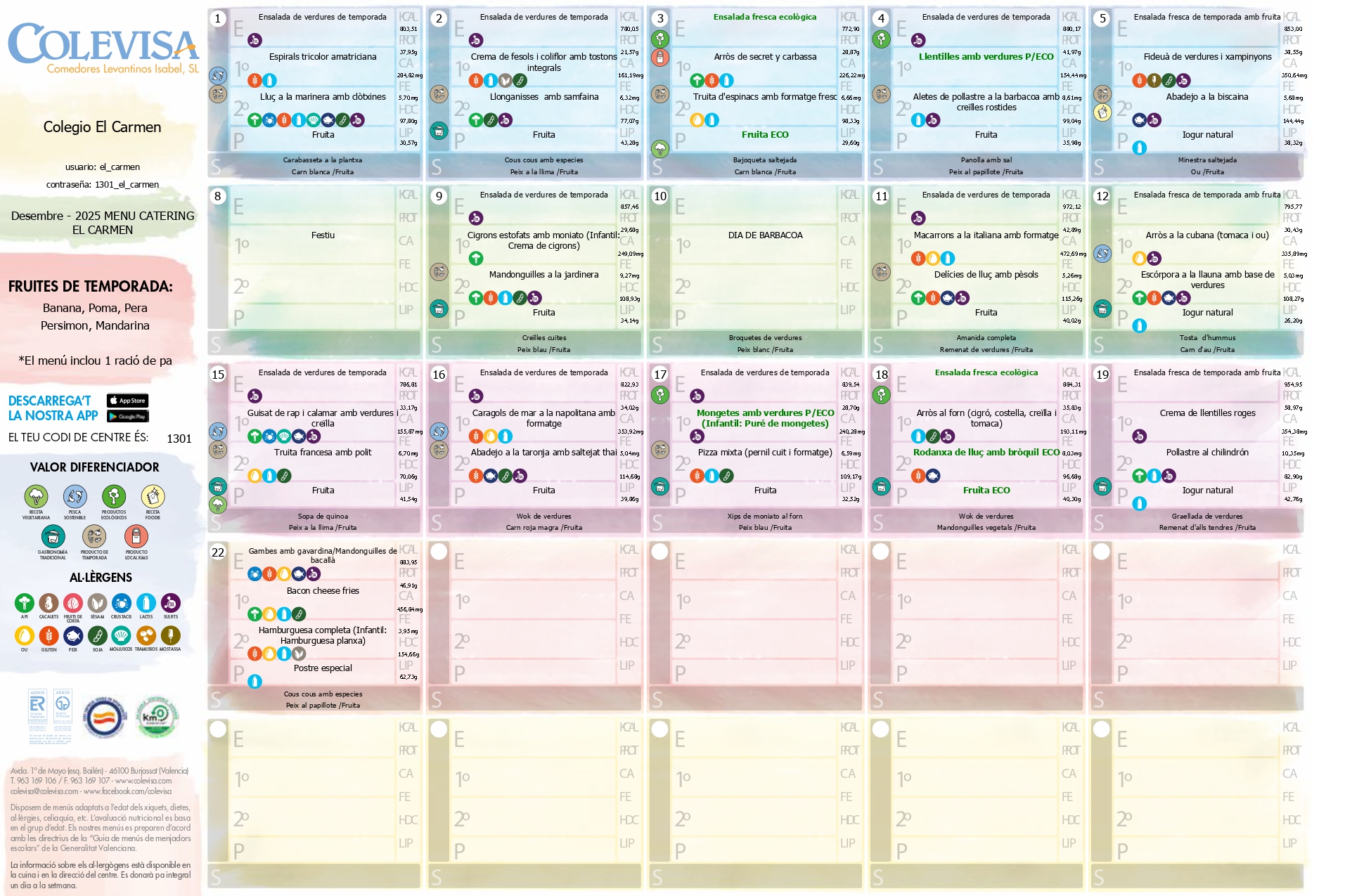Click the Llentilles amb verdures P/ECO dish
The height and width of the screenshot is (896, 1371).
pos(986,57)
